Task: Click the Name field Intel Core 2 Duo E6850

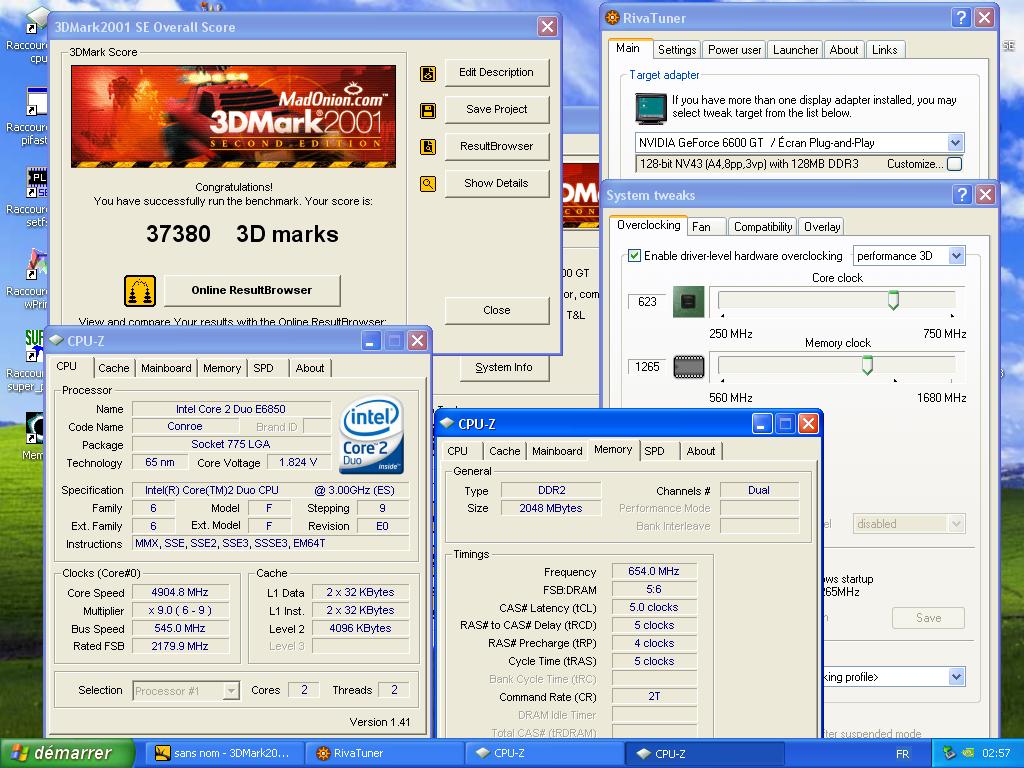Action: (x=231, y=409)
